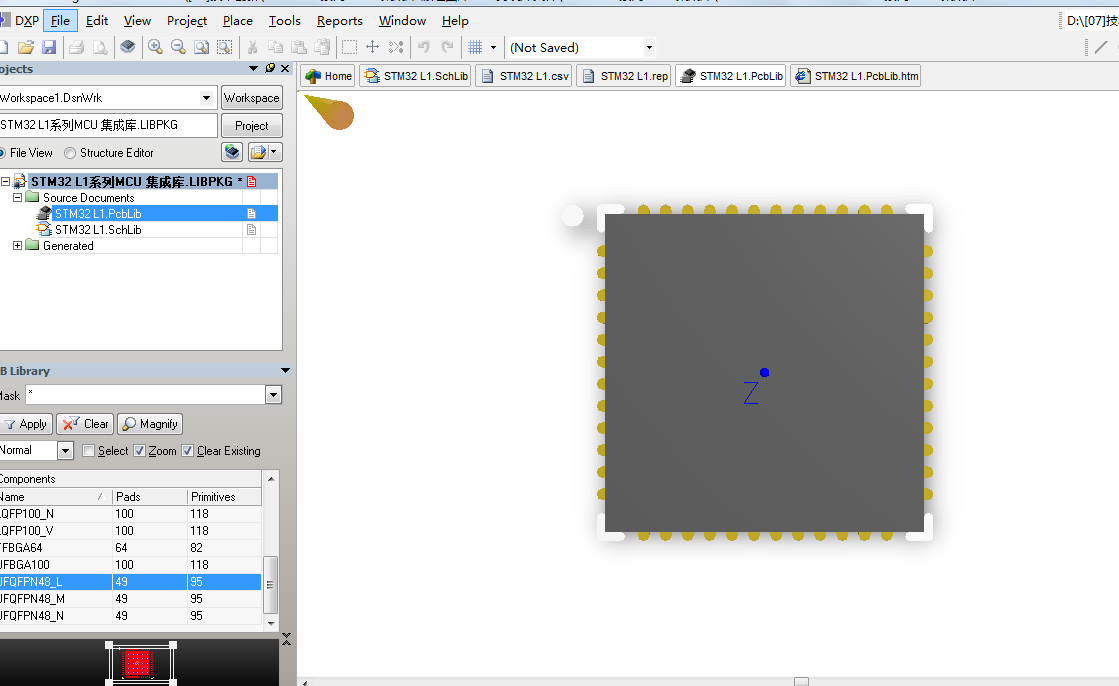
Task: Open the Normal mode dropdown
Action: (x=66, y=450)
